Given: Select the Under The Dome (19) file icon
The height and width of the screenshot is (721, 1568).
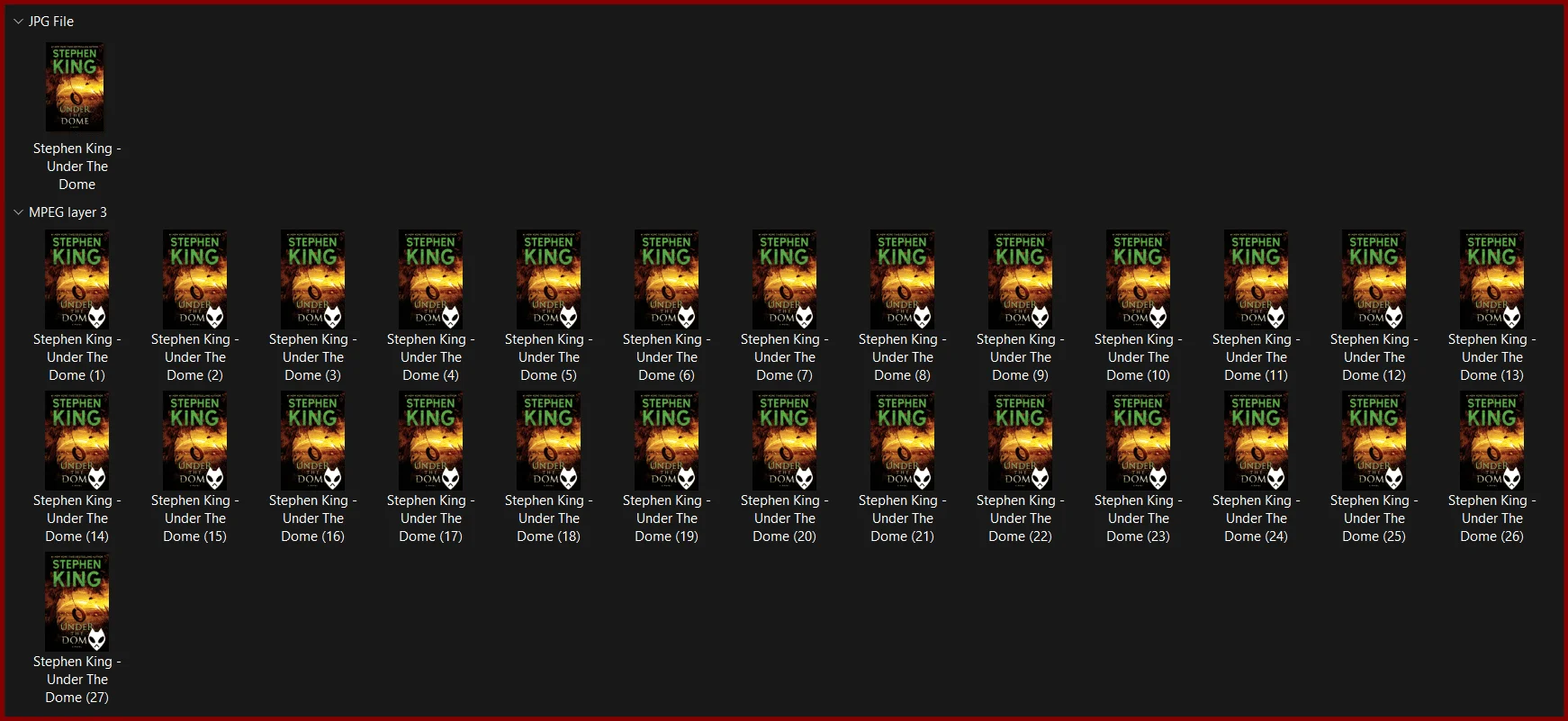Looking at the screenshot, I should point(667,440).
